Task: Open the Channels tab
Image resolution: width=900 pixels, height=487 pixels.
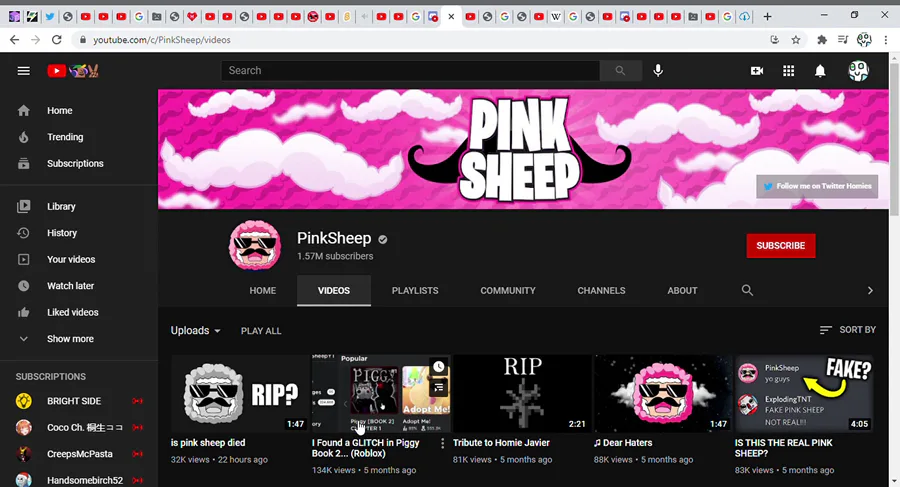Action: click(x=601, y=291)
